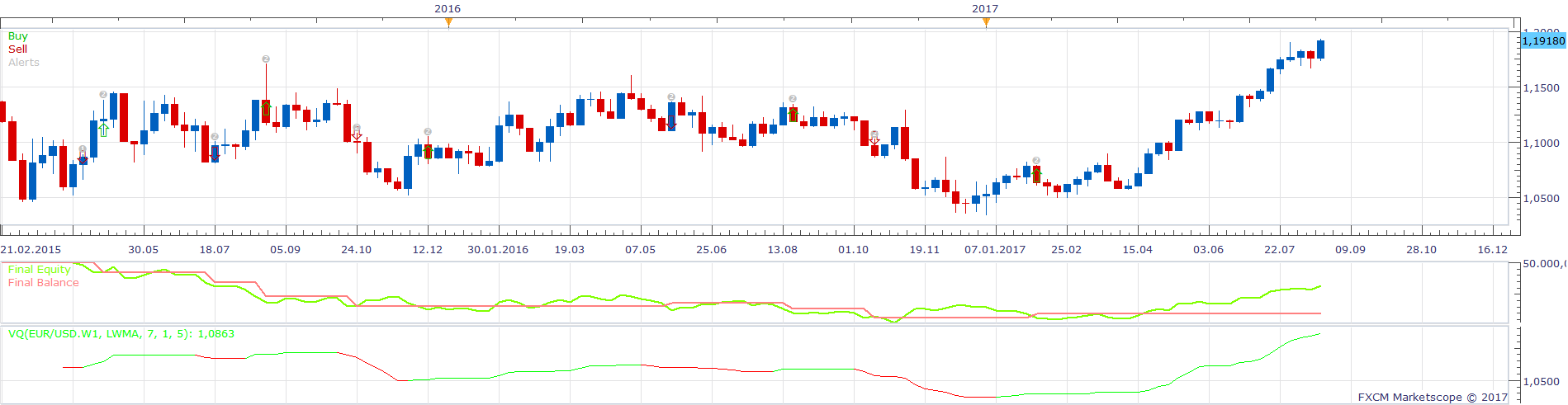Click sell arrow above the 18.07 date
The image size is (1568, 405).
tap(215, 154)
